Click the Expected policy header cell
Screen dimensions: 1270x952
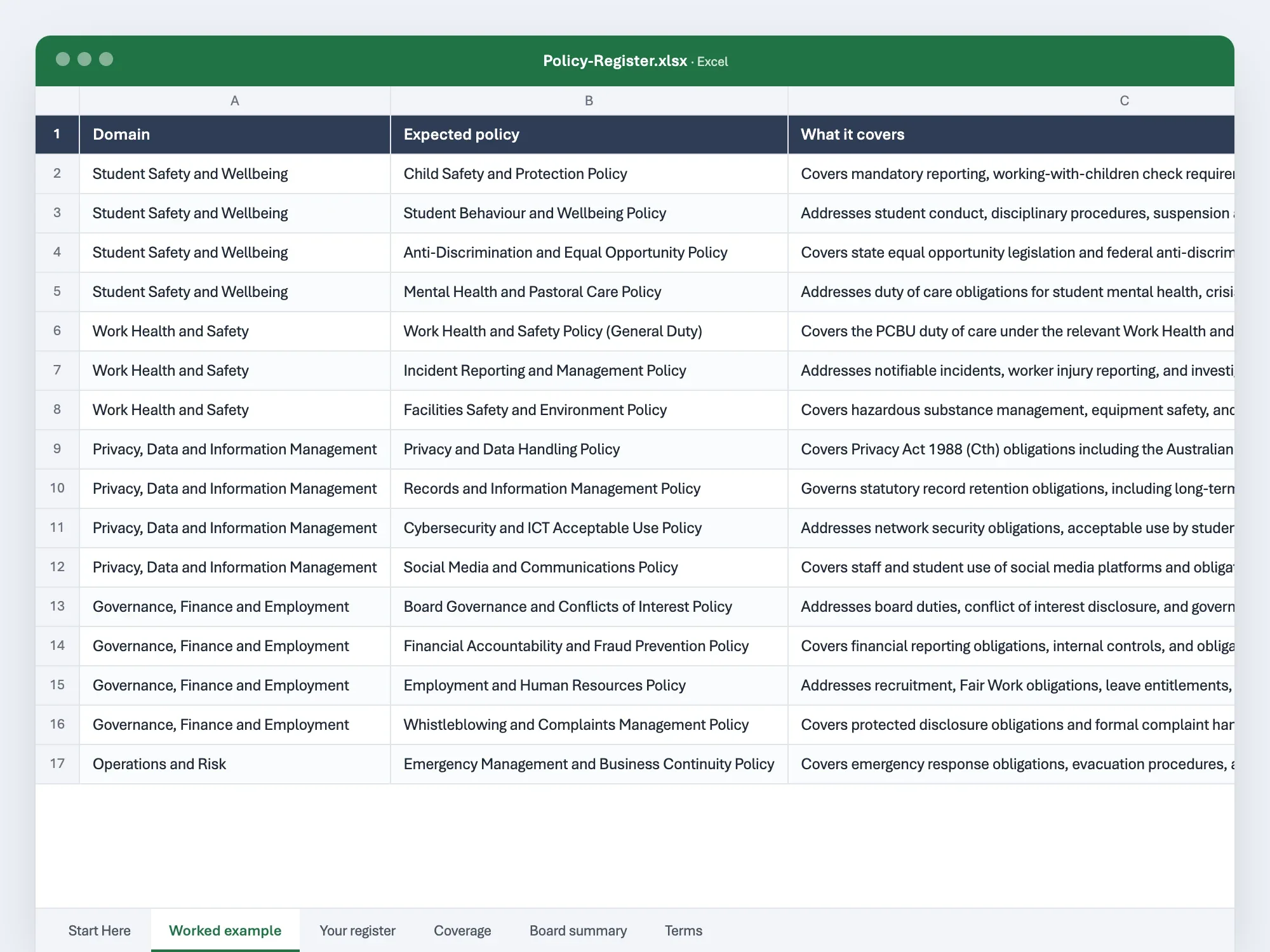point(589,134)
